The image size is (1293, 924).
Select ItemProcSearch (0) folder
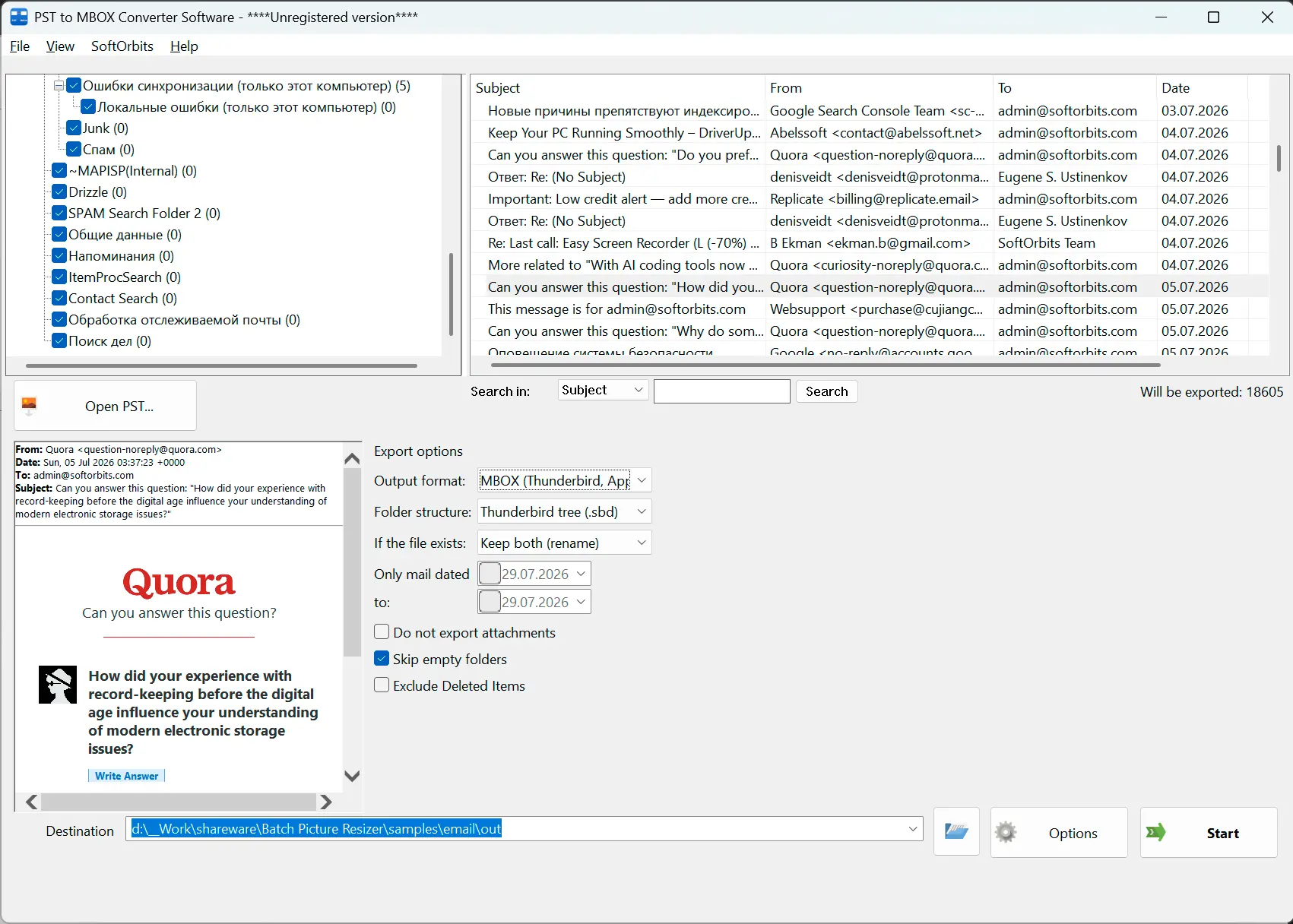[125, 277]
